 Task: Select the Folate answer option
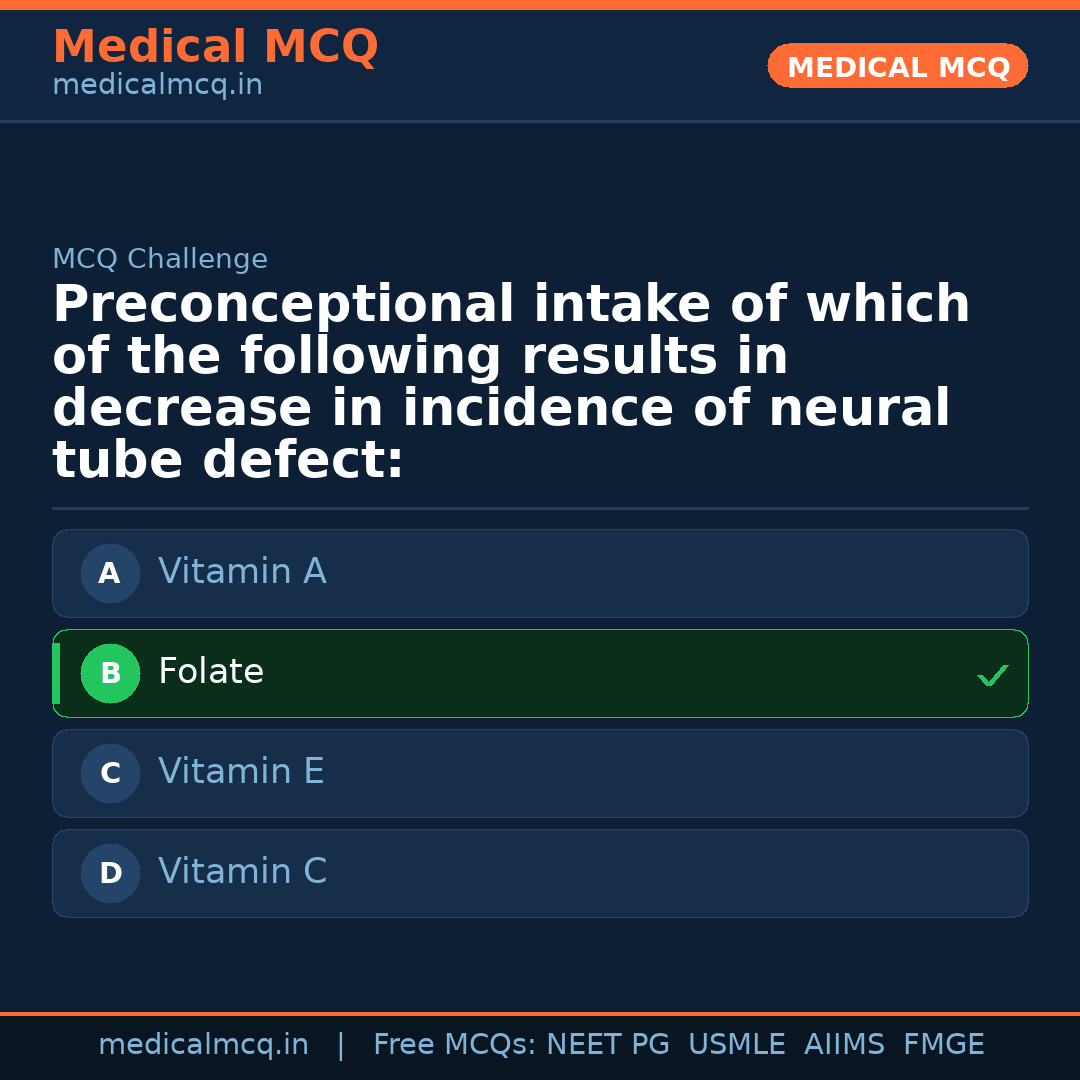[540, 673]
